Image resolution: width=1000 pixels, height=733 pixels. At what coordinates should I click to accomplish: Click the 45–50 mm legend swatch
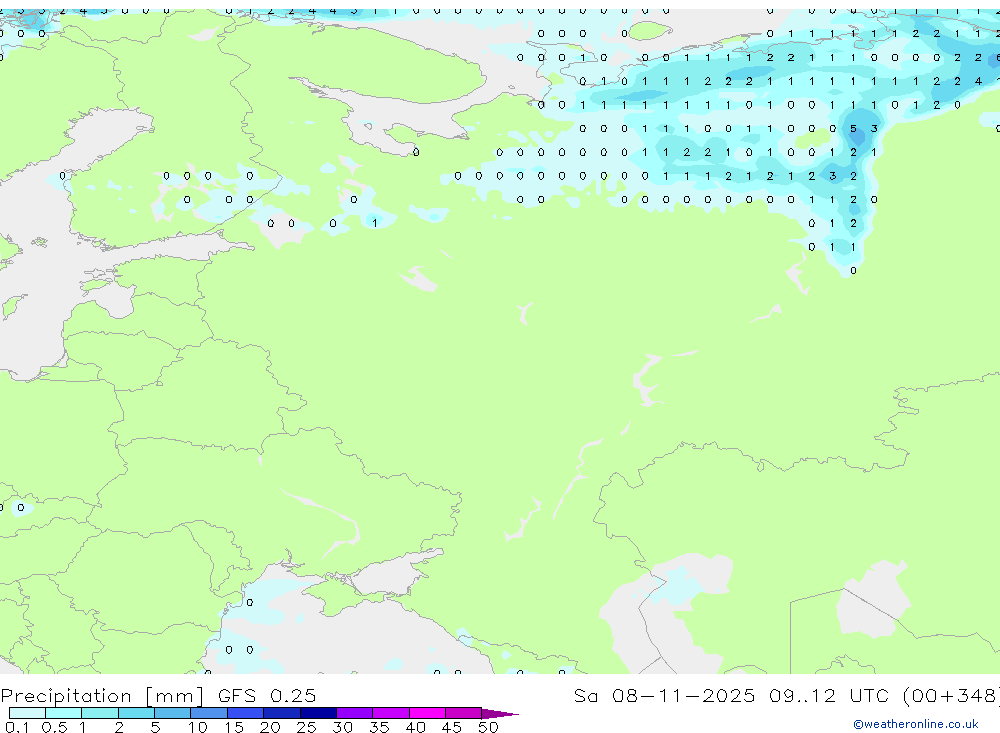tap(464, 713)
